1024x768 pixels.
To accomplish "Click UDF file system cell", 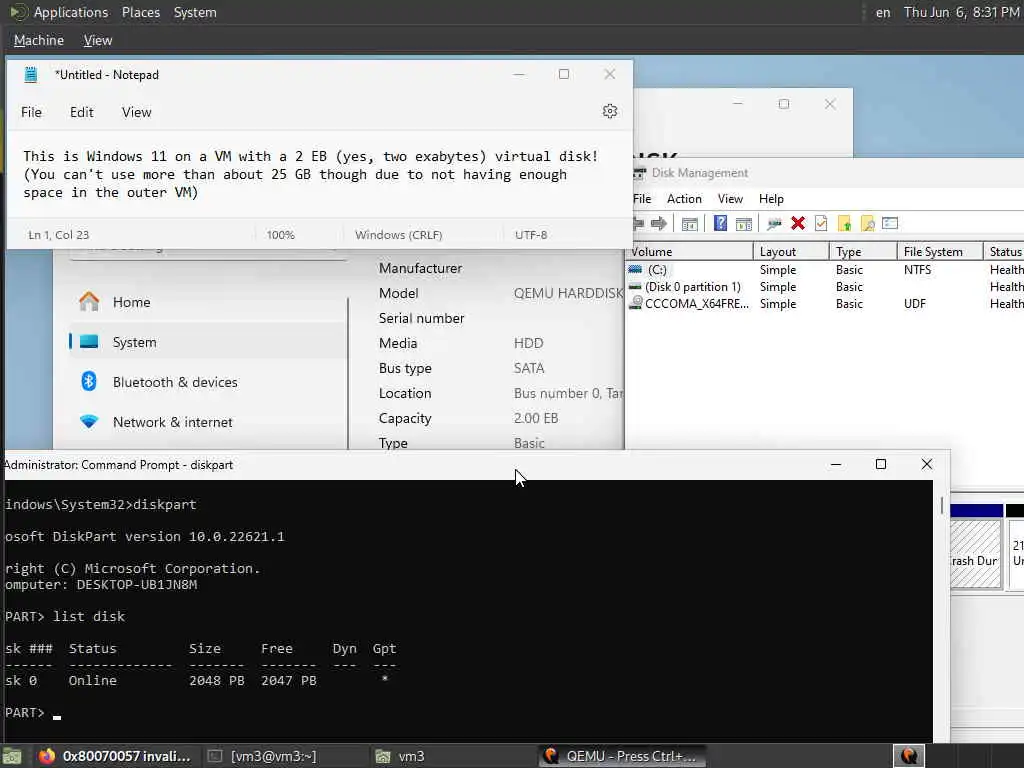I will click(914, 304).
